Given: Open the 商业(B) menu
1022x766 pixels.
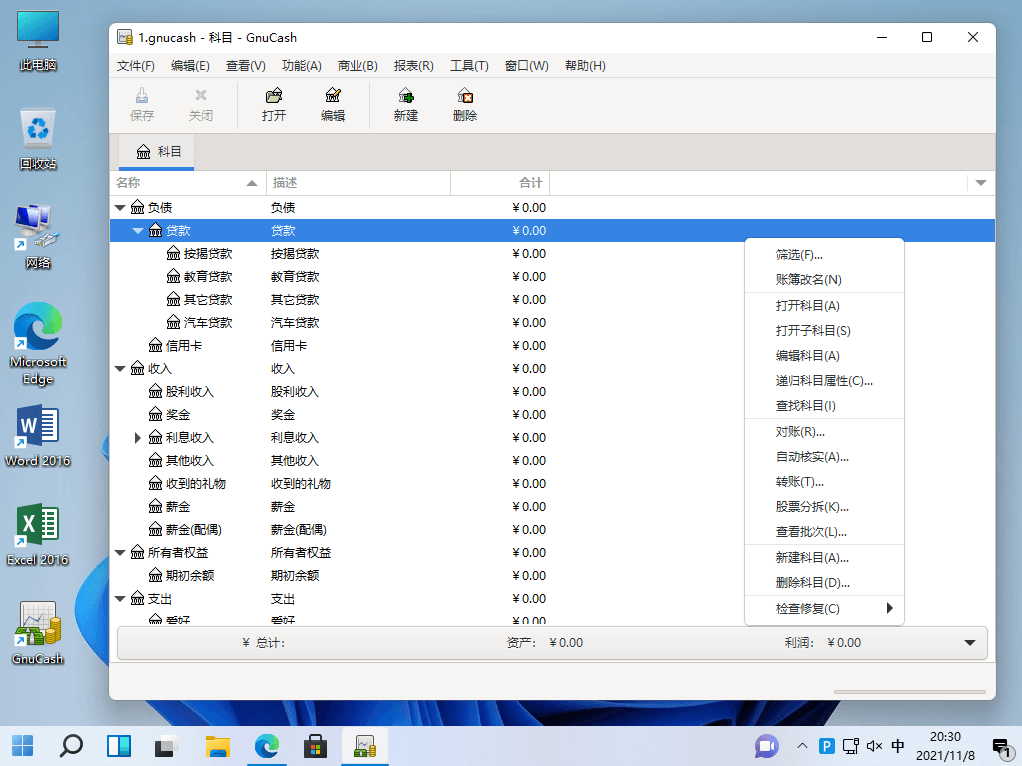Looking at the screenshot, I should tap(358, 66).
